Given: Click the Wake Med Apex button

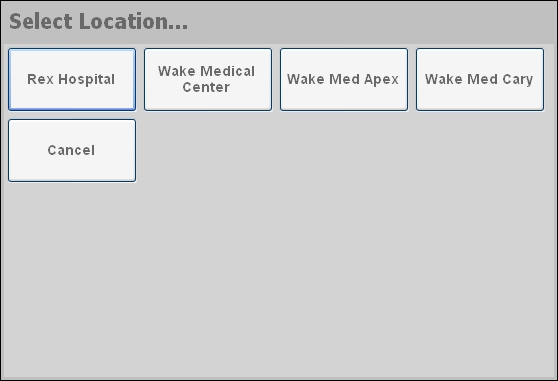Looking at the screenshot, I should [x=344, y=79].
